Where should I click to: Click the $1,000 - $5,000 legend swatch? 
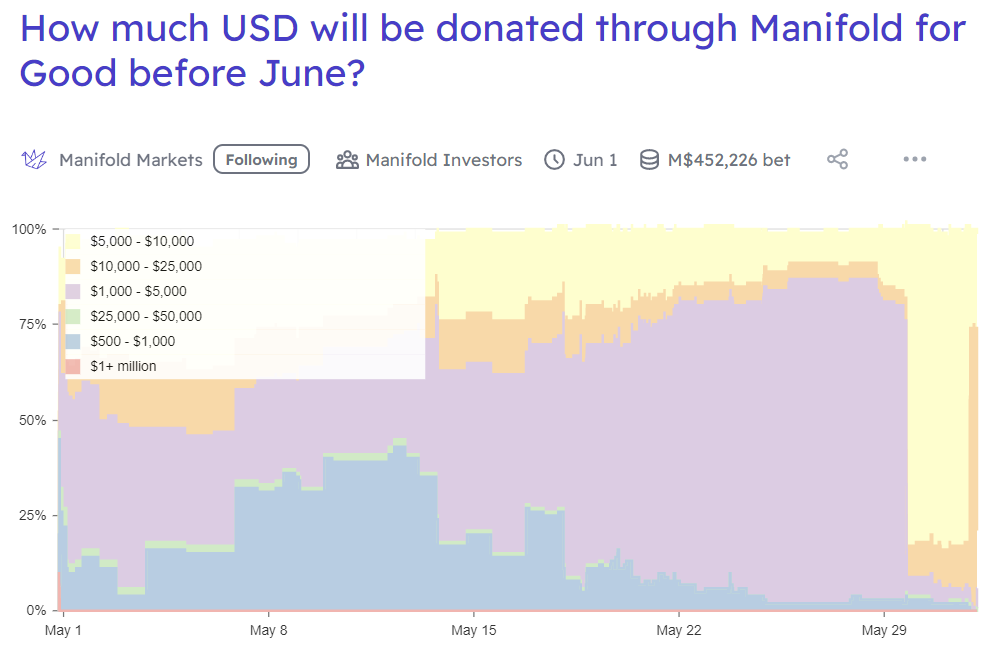coord(73,292)
